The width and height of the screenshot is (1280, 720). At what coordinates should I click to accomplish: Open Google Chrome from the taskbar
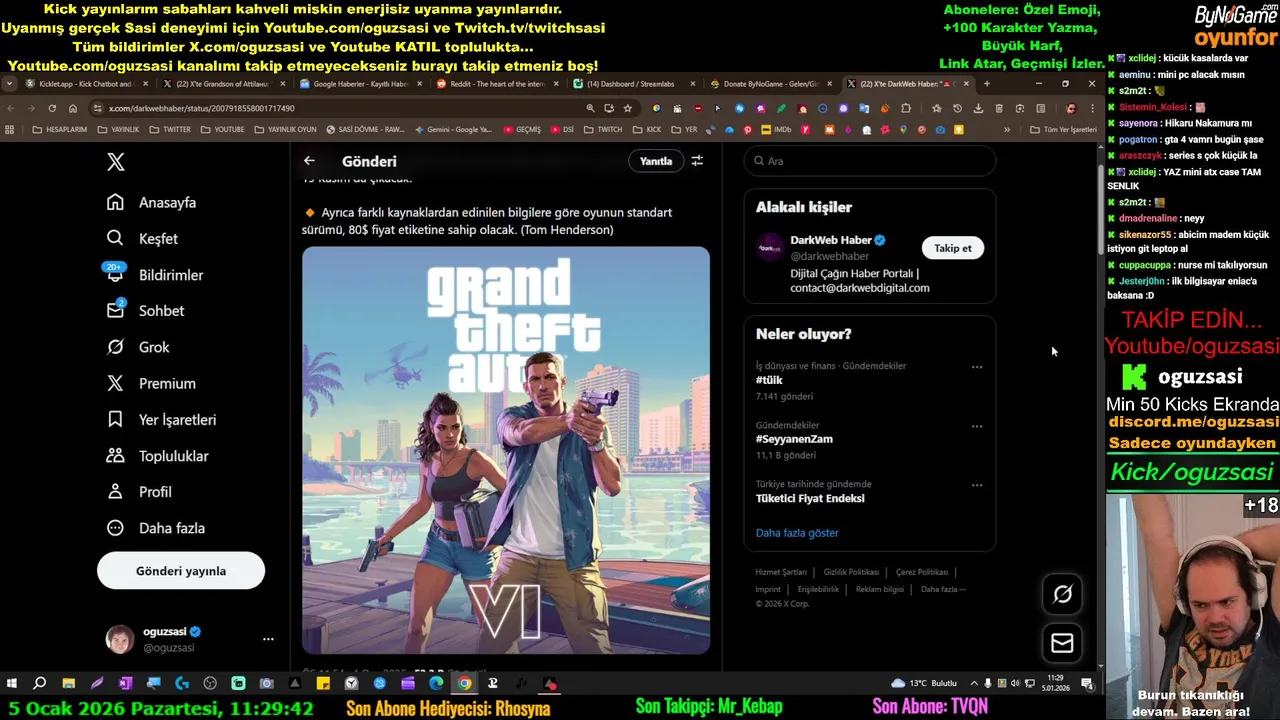[464, 683]
